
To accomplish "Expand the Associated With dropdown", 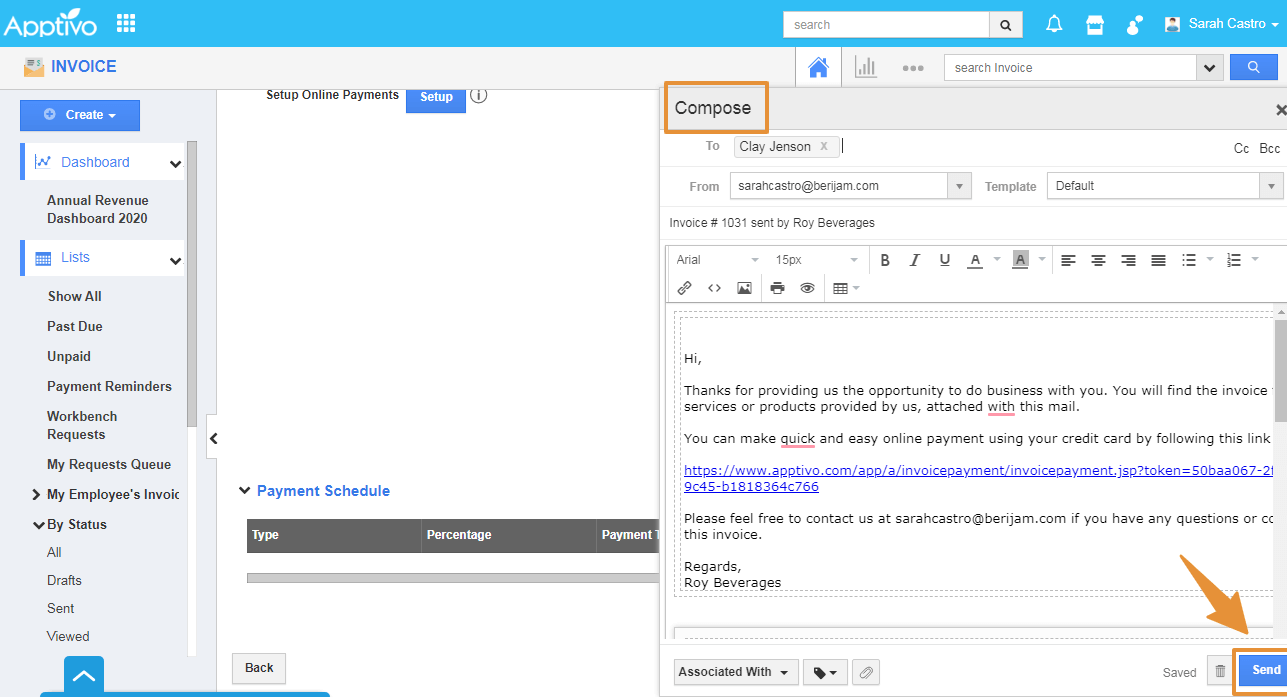I will [735, 672].
